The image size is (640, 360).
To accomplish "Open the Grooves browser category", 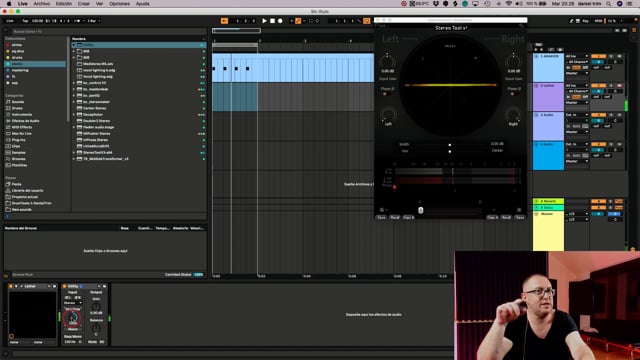I will (x=18, y=159).
